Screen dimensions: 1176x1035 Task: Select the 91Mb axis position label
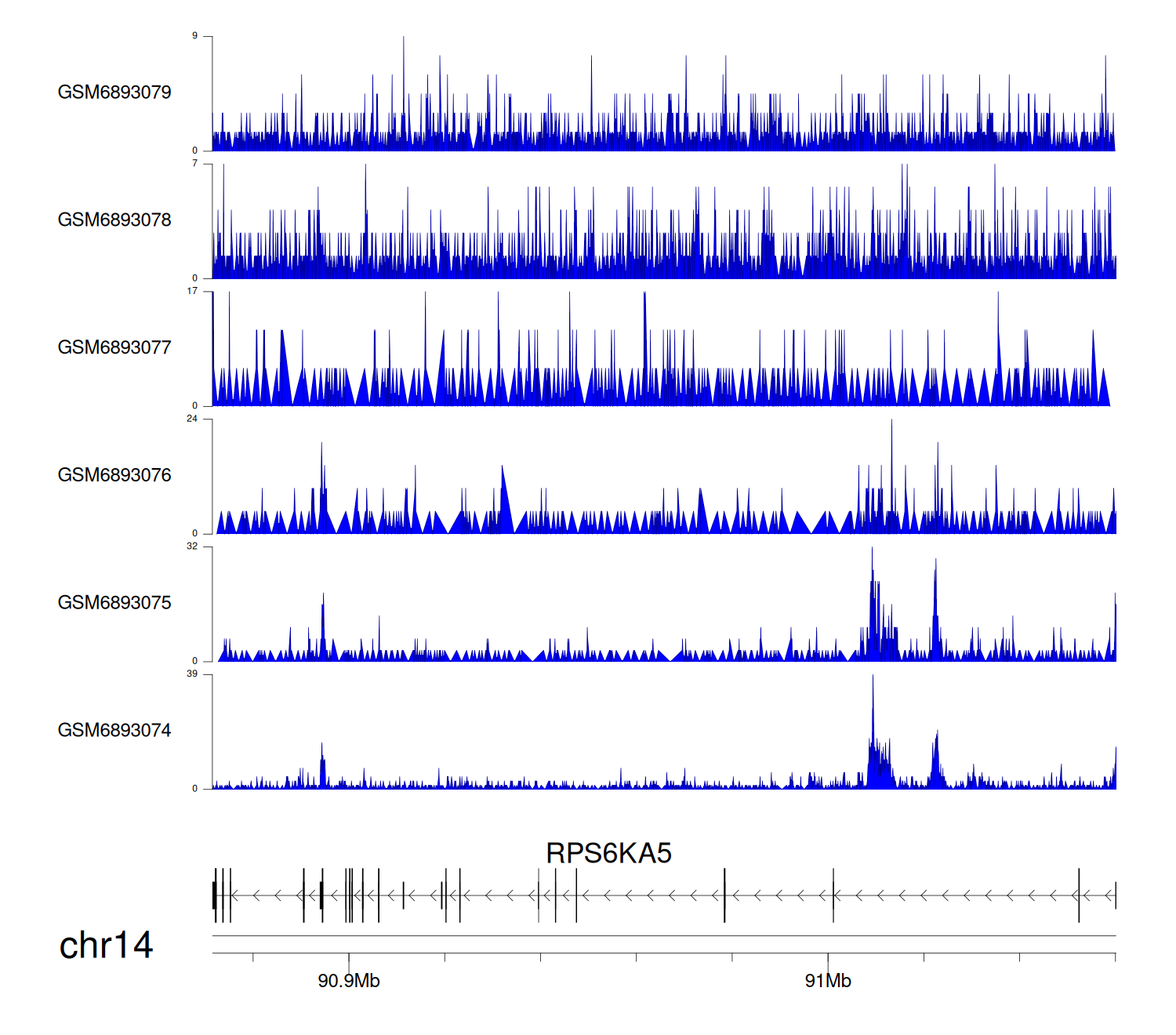[828, 981]
